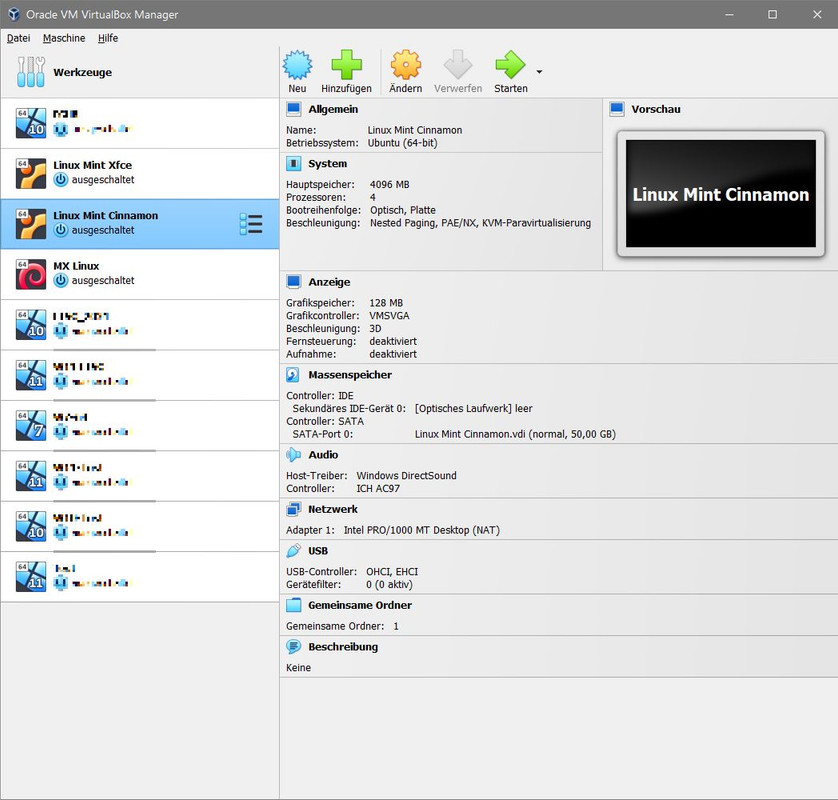Click the Allgemein section icon
This screenshot has height=800, width=838.
tap(293, 109)
